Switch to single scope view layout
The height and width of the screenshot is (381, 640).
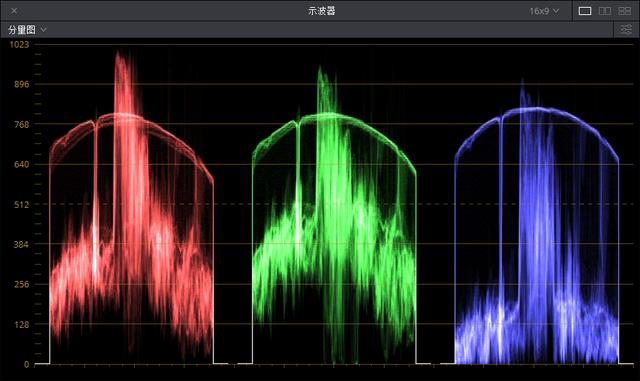tap(584, 11)
